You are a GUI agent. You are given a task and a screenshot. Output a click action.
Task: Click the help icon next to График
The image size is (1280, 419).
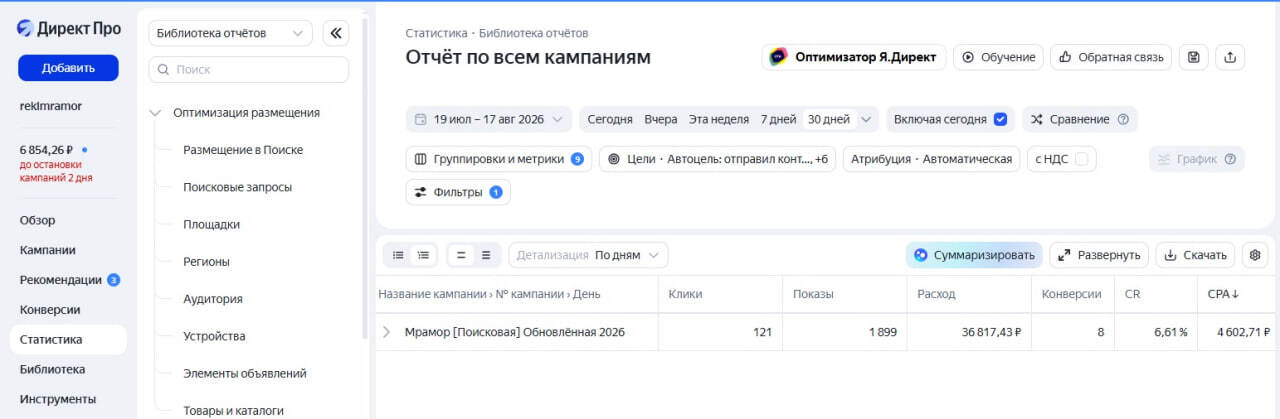pyautogui.click(x=1230, y=159)
